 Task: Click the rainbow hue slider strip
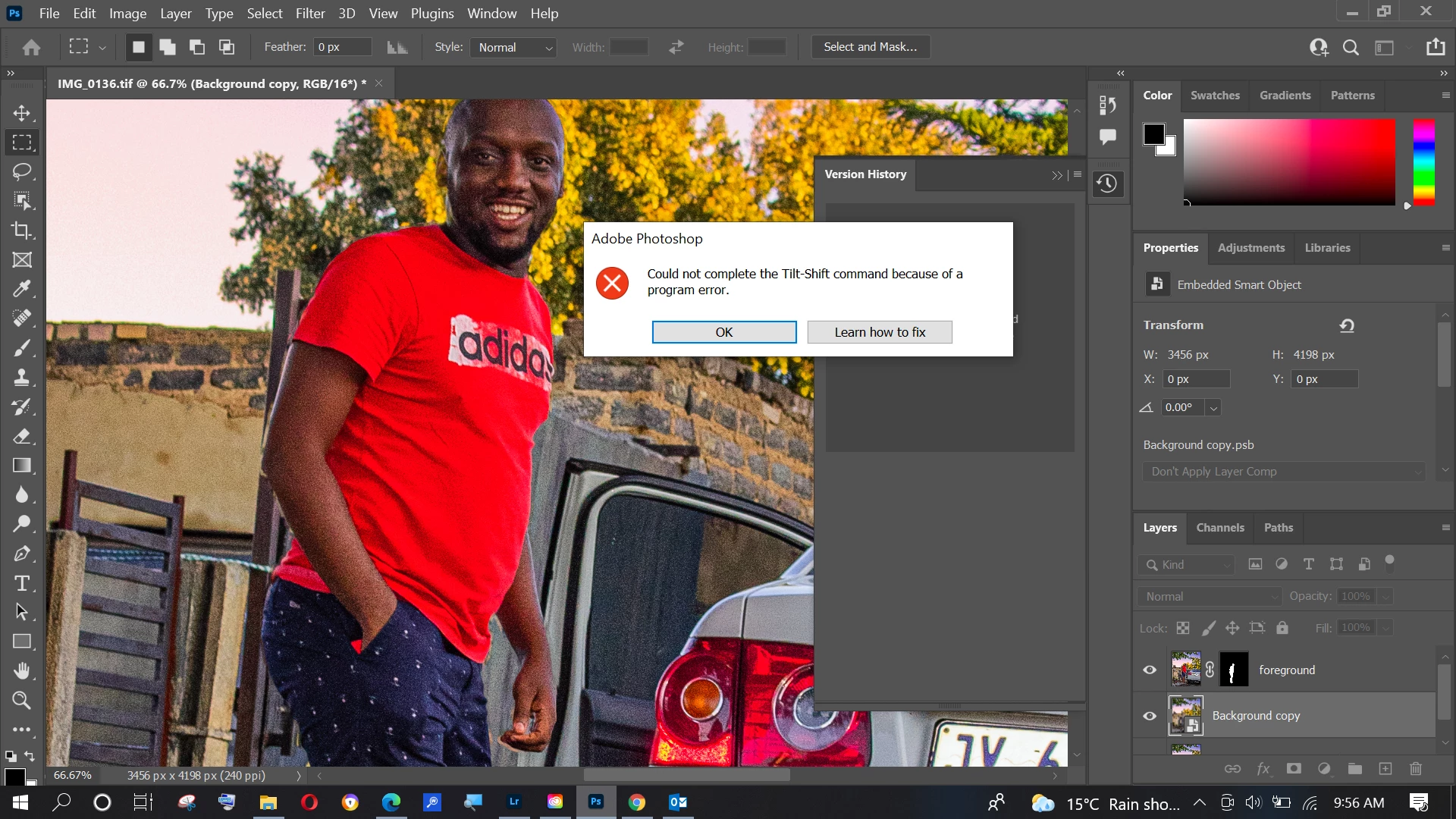click(x=1423, y=162)
